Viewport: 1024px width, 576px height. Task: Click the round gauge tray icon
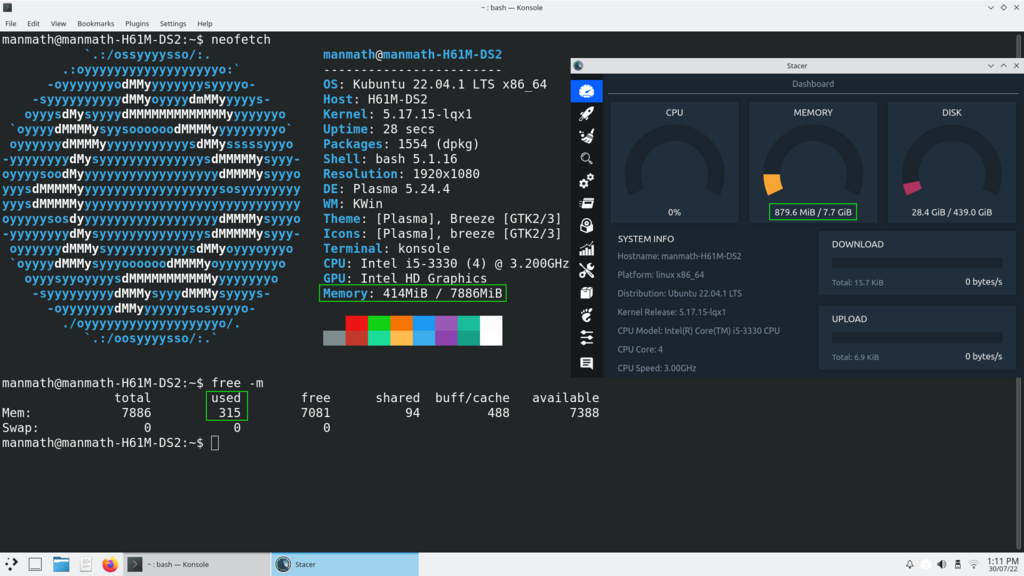coord(925,564)
